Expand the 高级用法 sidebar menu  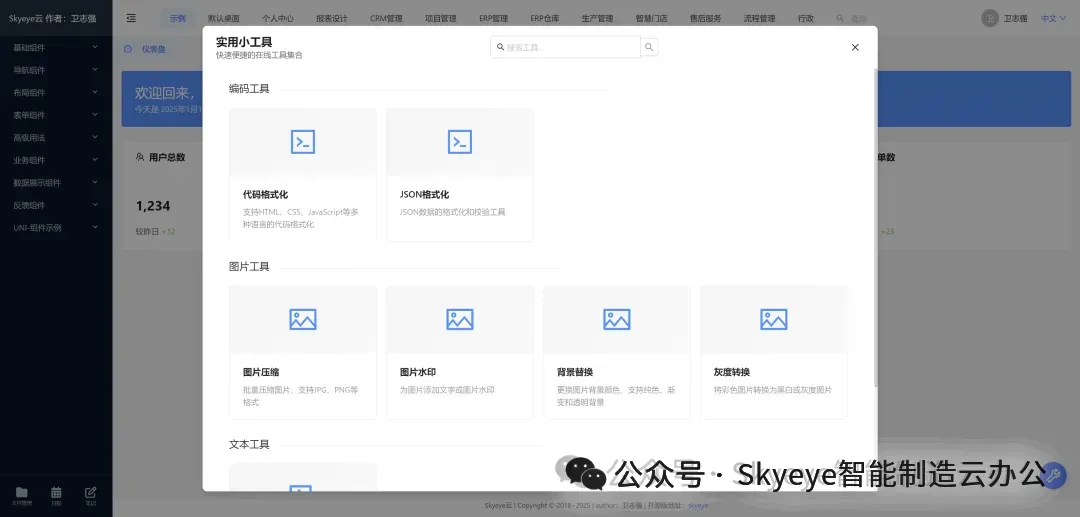click(56, 138)
